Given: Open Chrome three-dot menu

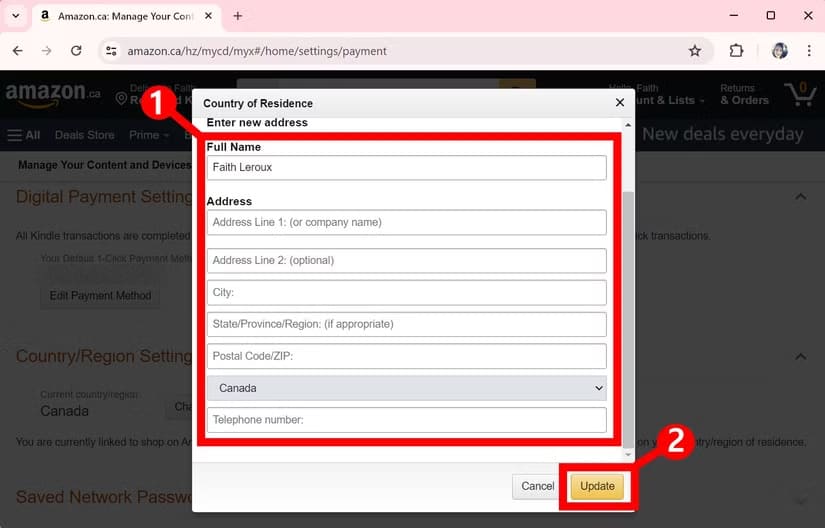Looking at the screenshot, I should 809,51.
